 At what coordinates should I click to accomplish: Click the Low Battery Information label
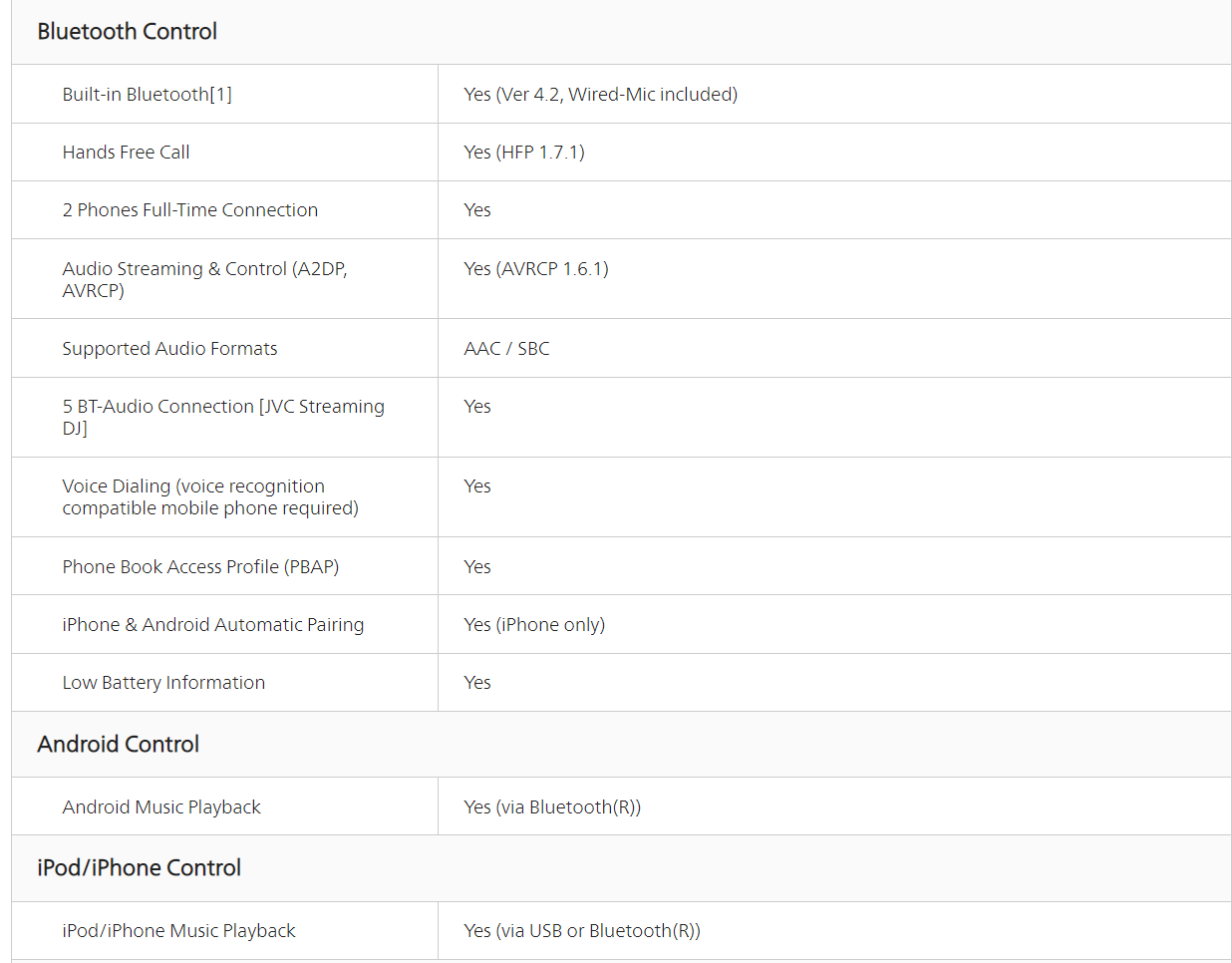163,683
